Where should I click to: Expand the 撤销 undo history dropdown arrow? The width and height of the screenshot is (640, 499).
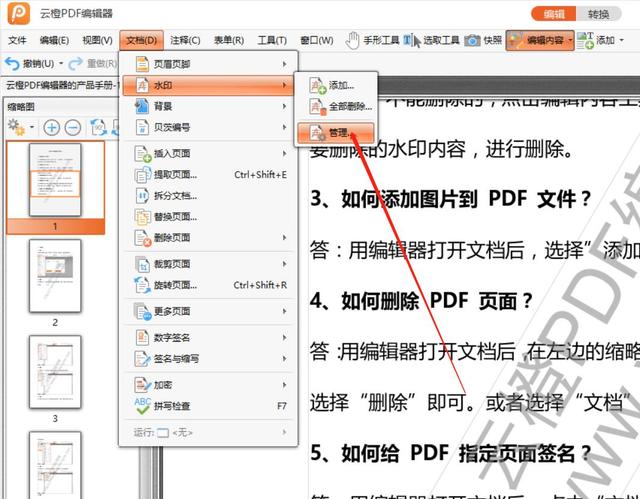coord(61,64)
